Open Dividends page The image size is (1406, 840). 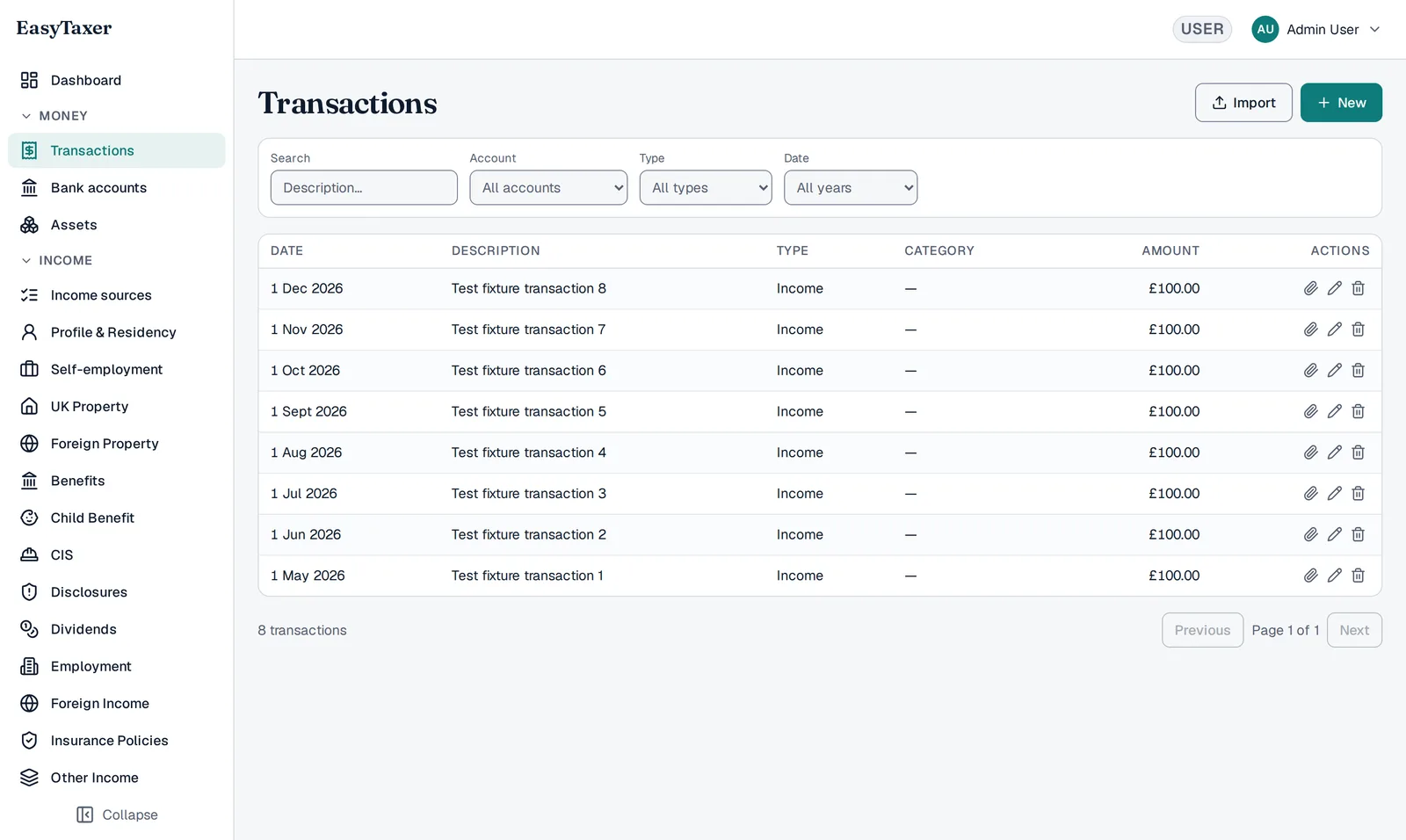117,629
